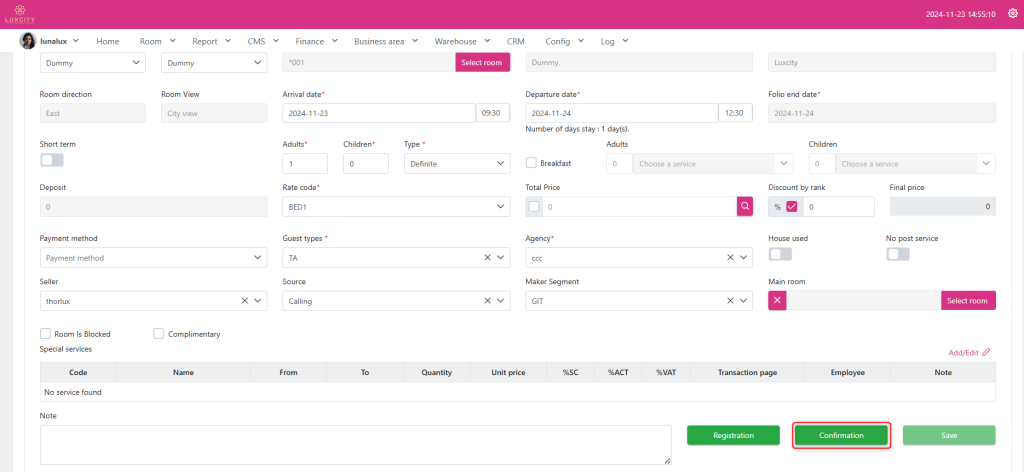Clear the Source Calling selection
This screenshot has width=1024, height=472.
pyautogui.click(x=488, y=301)
